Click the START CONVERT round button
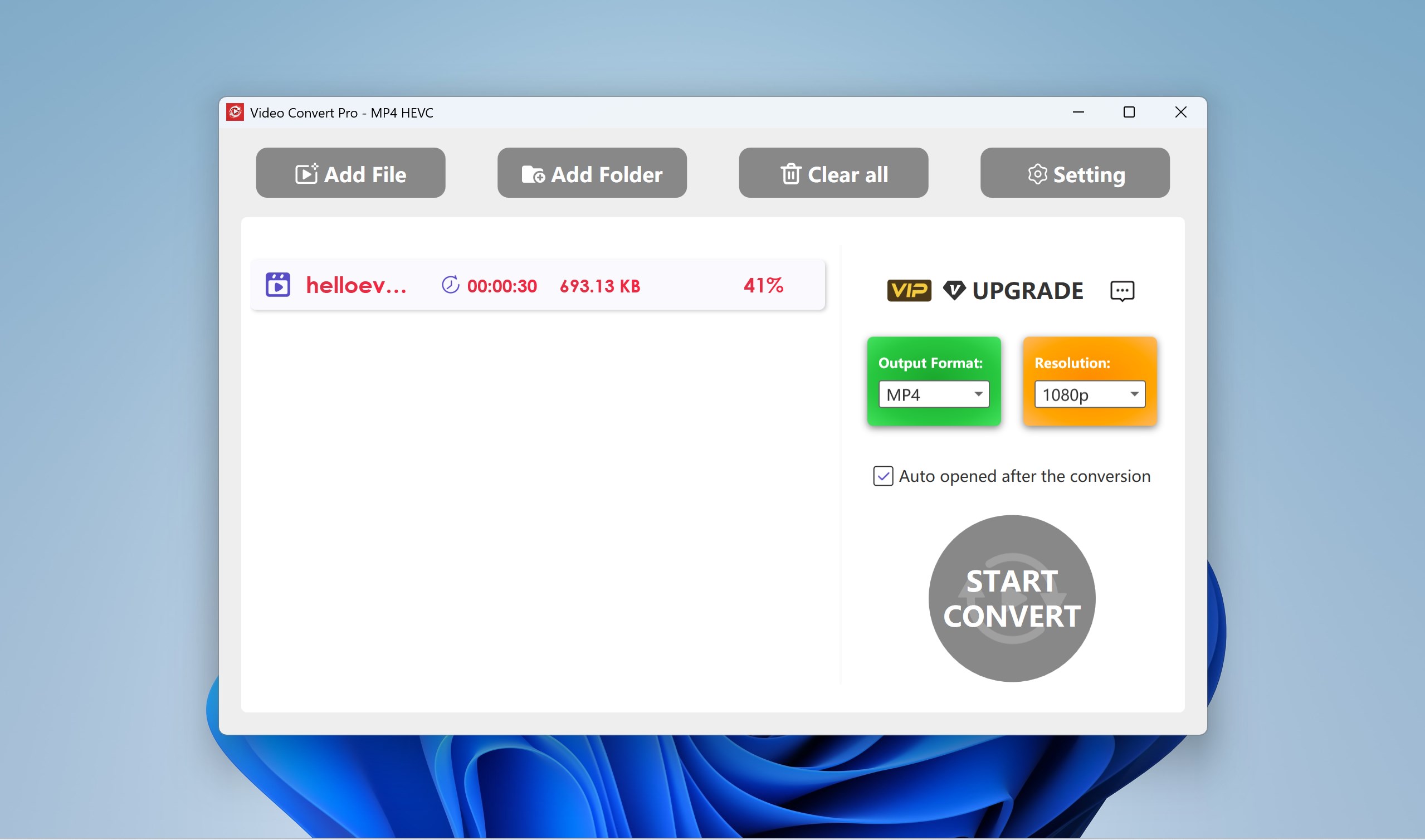The height and width of the screenshot is (840, 1425). (x=1012, y=599)
